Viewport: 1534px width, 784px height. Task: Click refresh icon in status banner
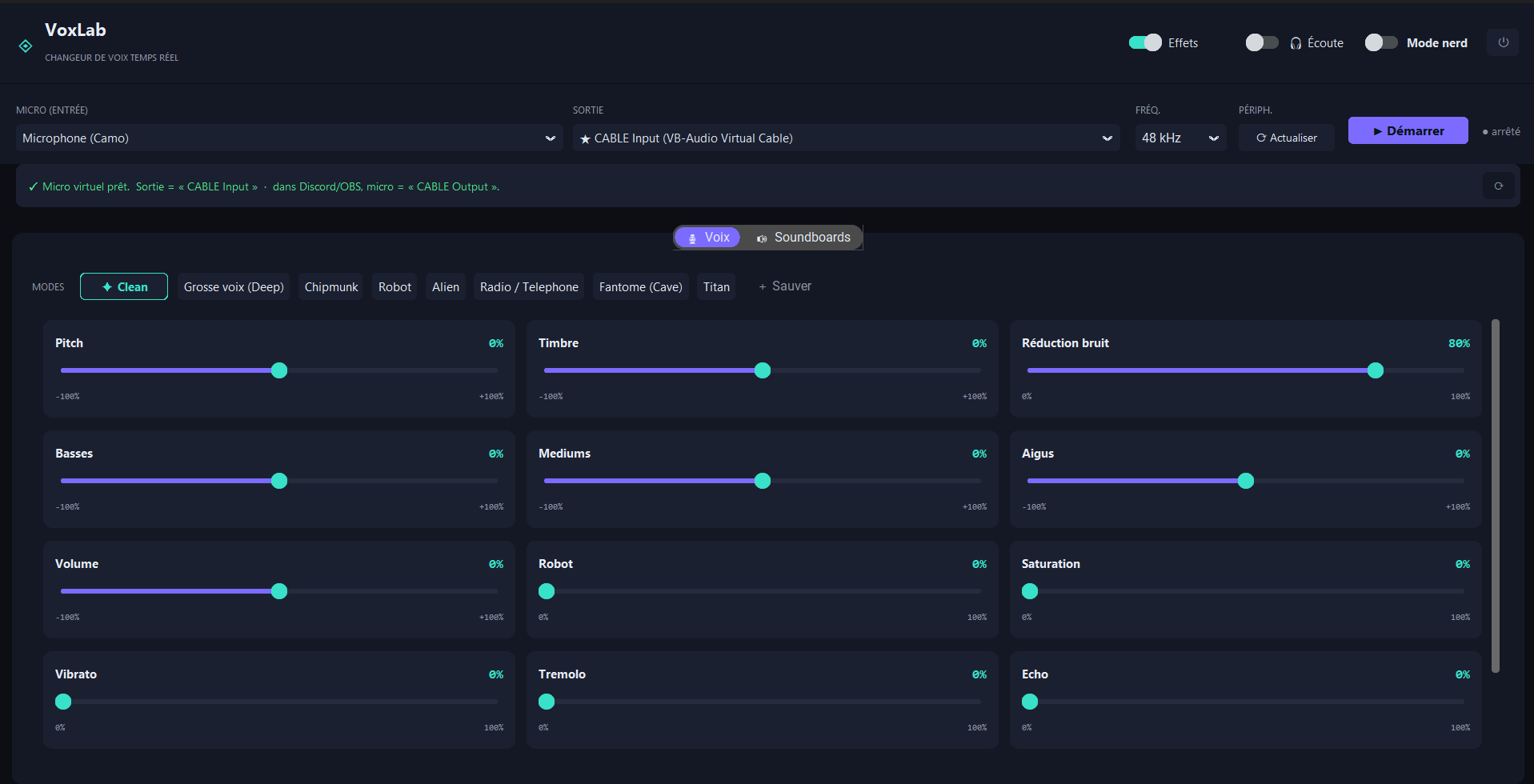(x=1498, y=186)
